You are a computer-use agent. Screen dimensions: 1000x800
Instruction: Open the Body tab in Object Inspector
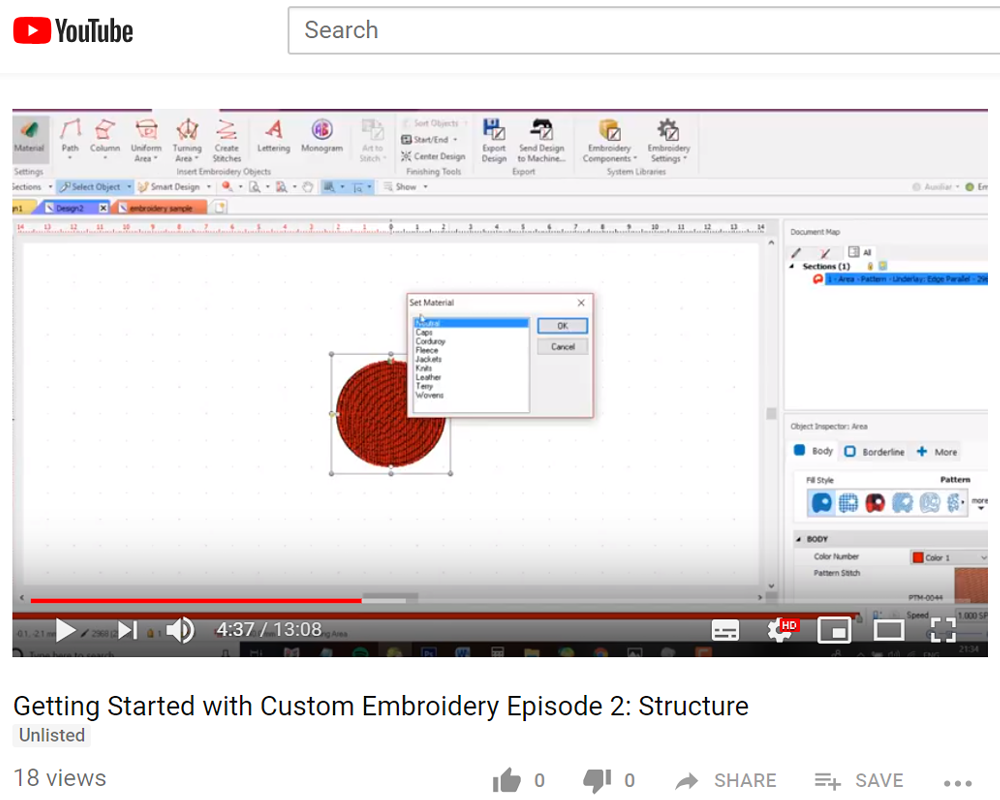(x=813, y=451)
